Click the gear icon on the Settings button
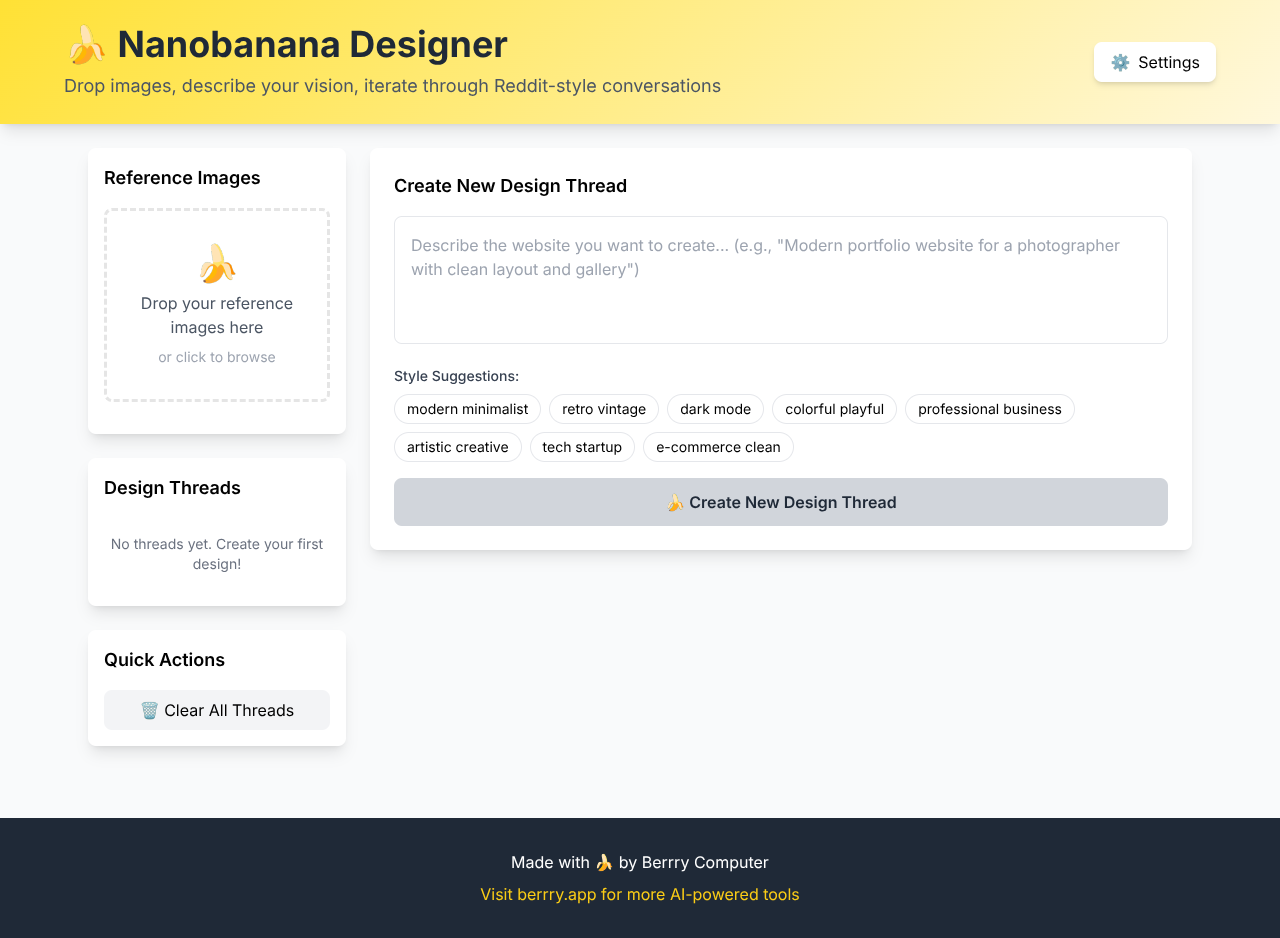 [x=1122, y=62]
